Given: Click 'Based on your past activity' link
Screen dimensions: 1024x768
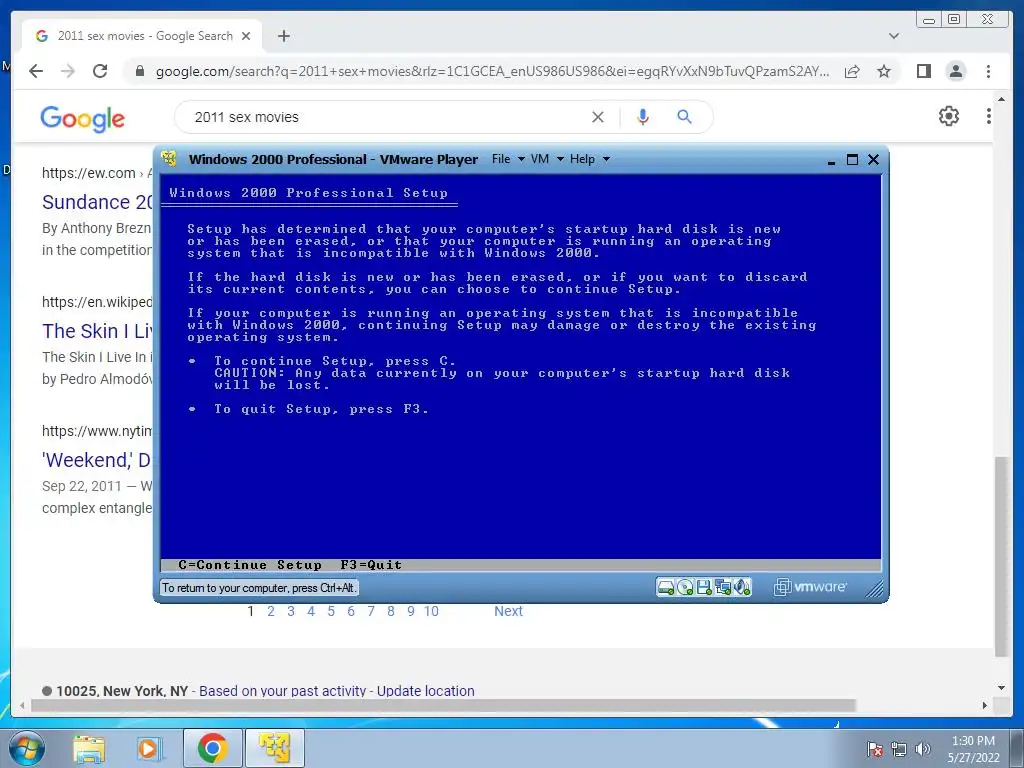Looking at the screenshot, I should click(282, 691).
